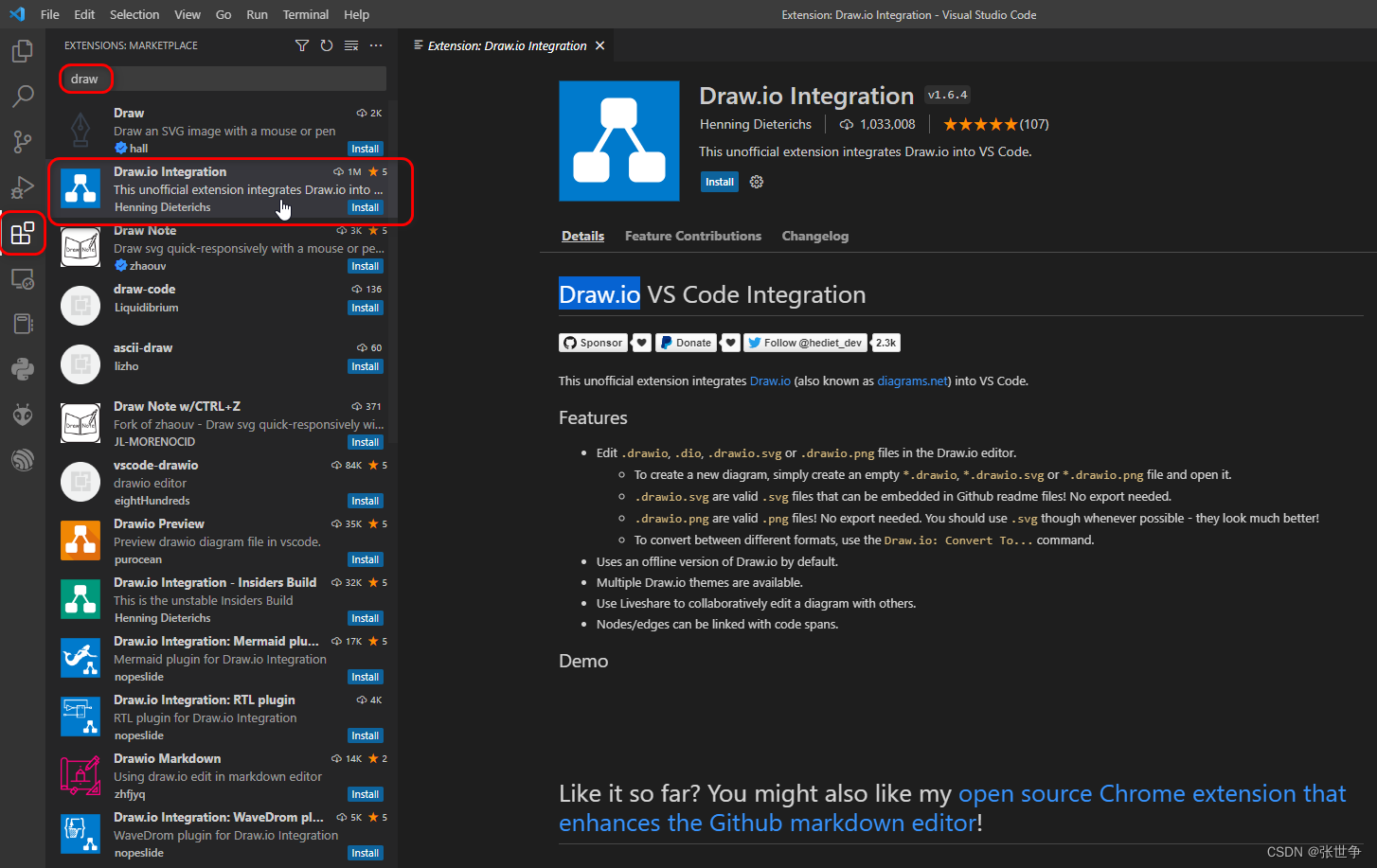This screenshot has height=868, width=1377.
Task: Click the GitHub Sponsor badge
Action: point(593,343)
